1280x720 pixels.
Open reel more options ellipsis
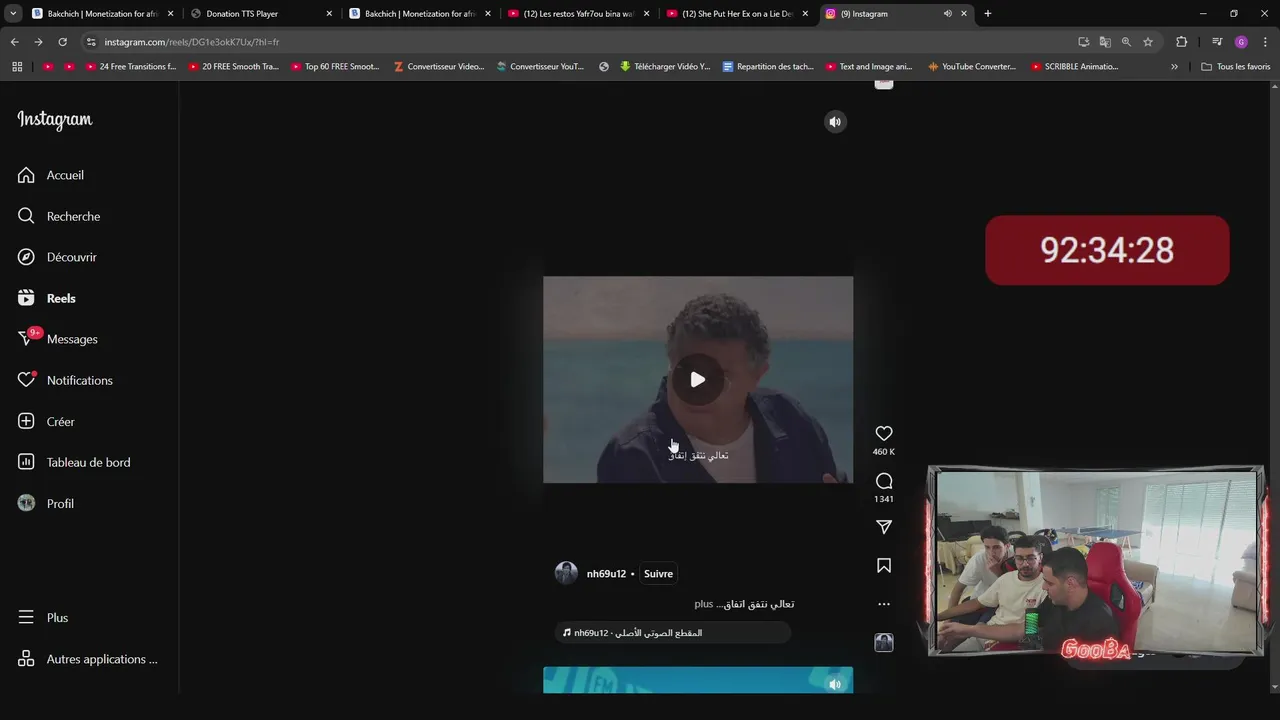[x=884, y=604]
